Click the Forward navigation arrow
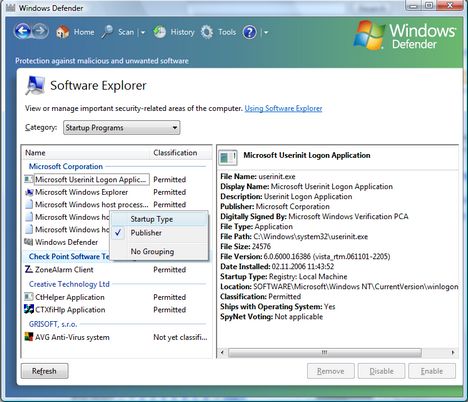The height and width of the screenshot is (402, 468). point(40,32)
